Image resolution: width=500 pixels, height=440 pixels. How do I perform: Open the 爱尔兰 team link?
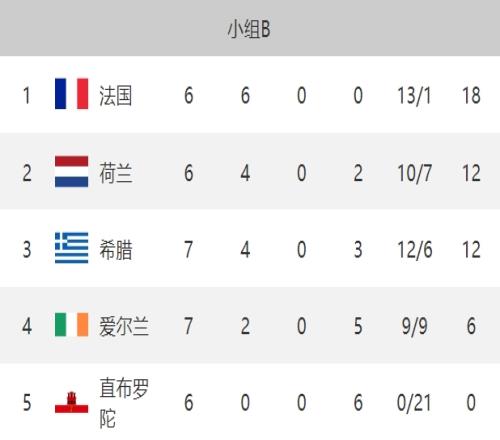124,326
